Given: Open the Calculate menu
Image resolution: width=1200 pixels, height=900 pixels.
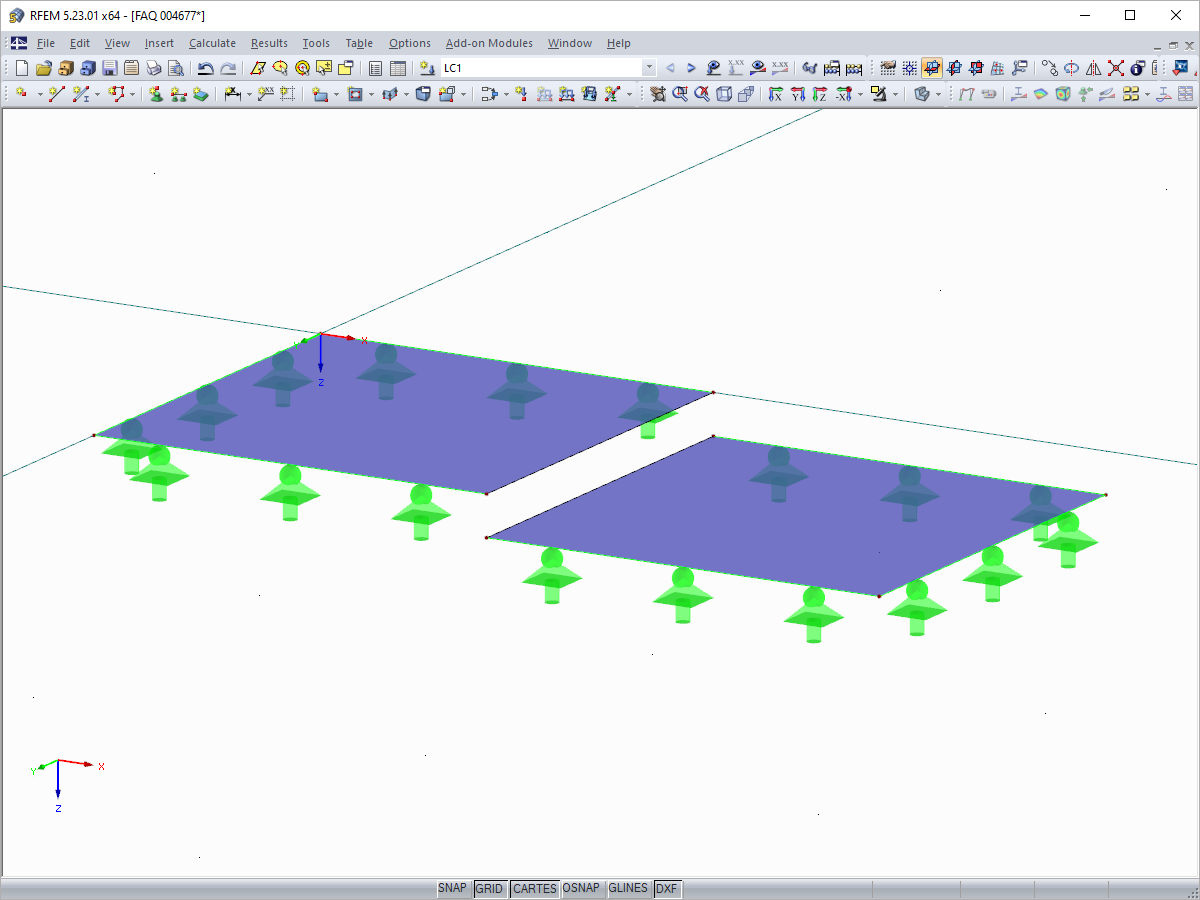Looking at the screenshot, I should click(212, 43).
